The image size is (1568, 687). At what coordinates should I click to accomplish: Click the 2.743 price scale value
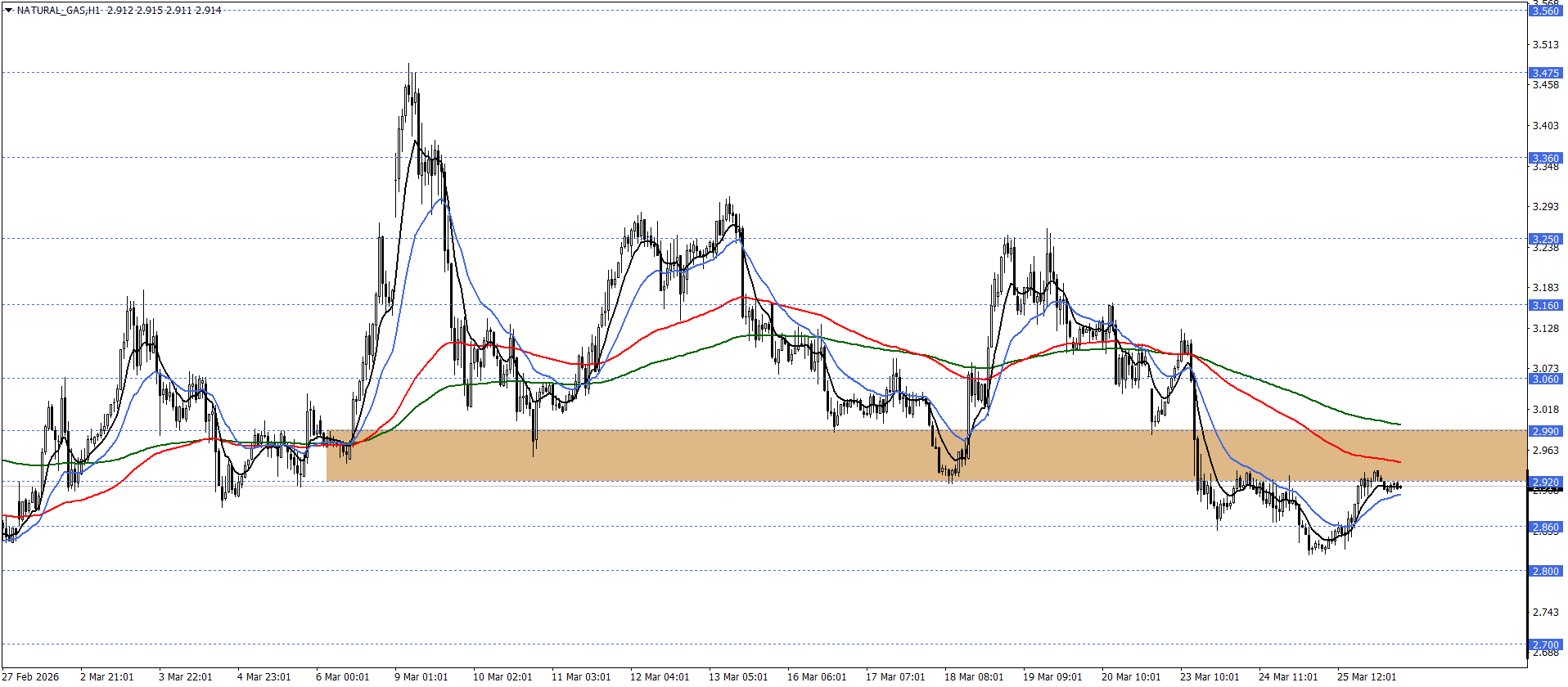tap(1545, 613)
